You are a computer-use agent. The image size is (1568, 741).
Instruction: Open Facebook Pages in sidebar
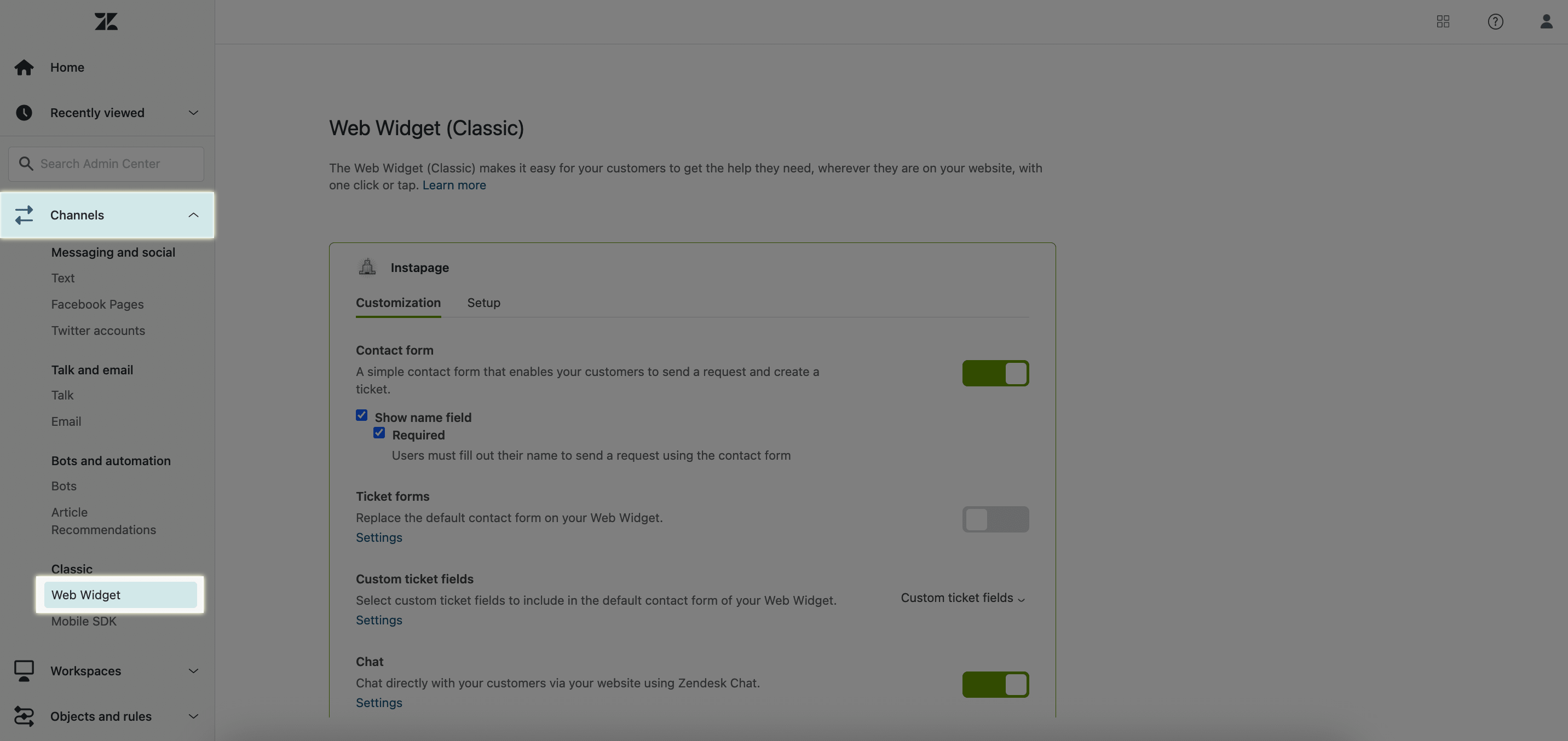click(x=97, y=304)
